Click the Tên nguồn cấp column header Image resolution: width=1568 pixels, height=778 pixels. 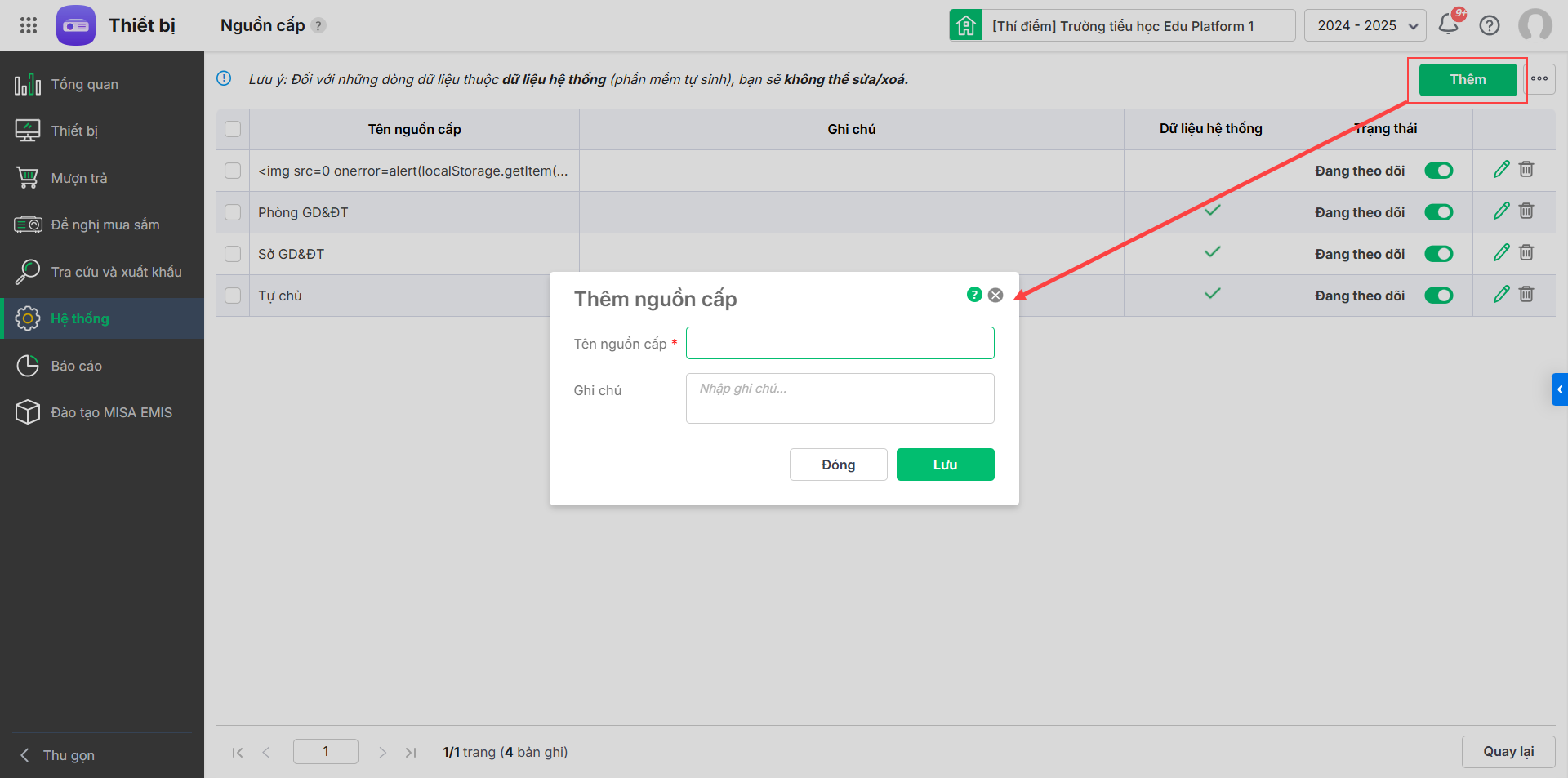click(414, 129)
